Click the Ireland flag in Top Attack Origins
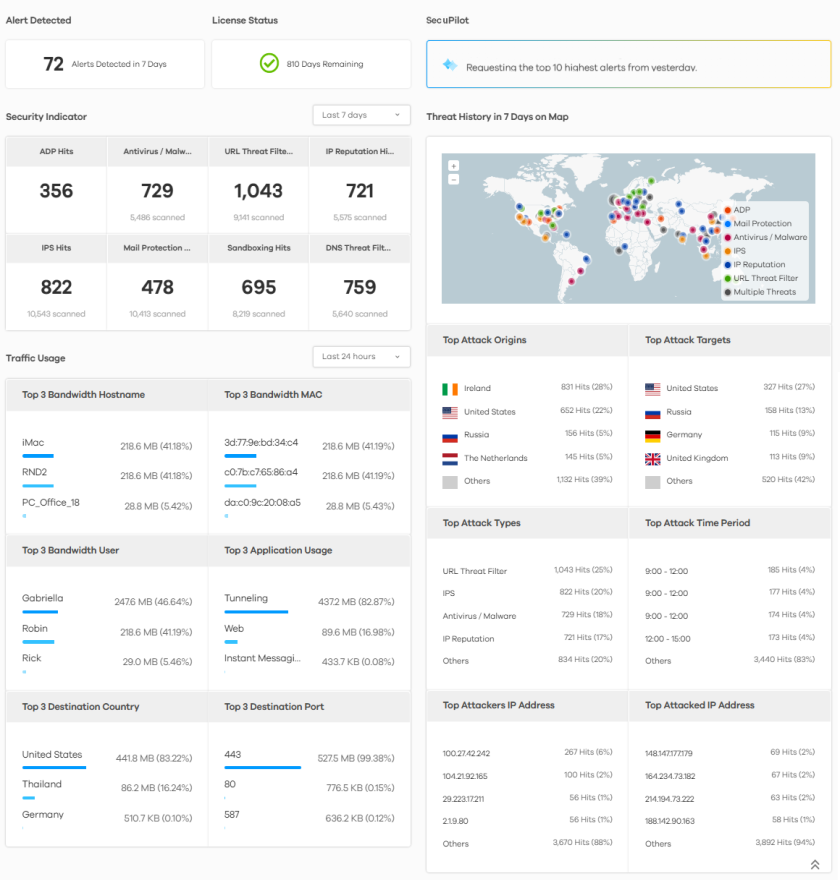840x883 pixels. pos(449,388)
